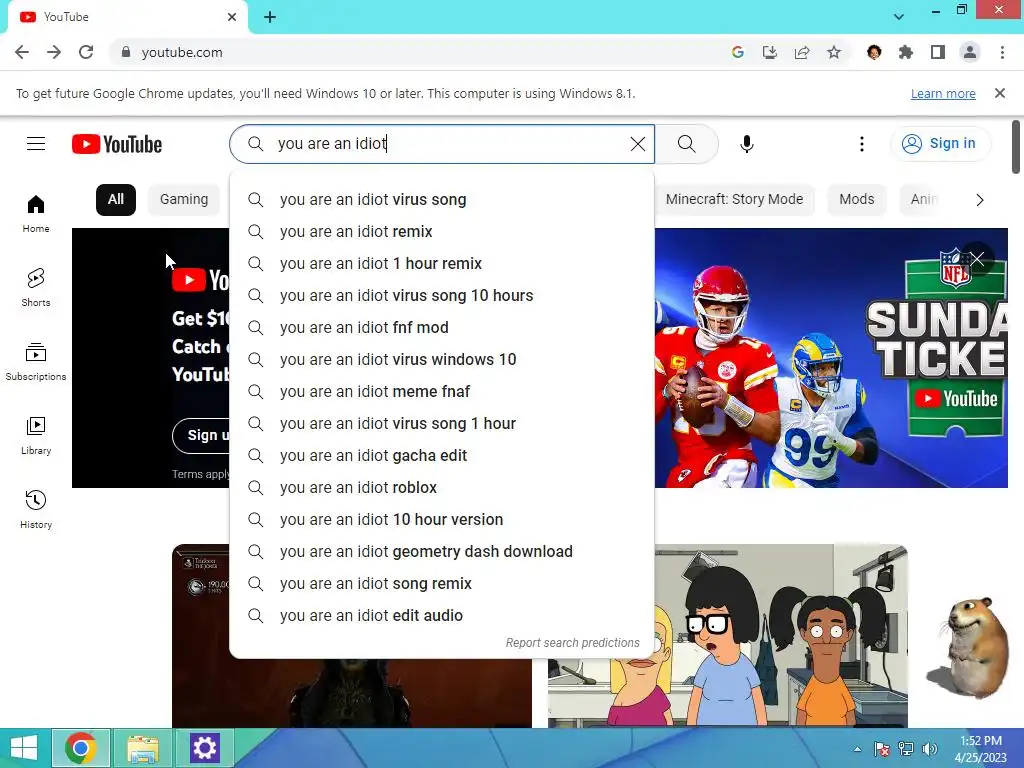Bookmark this tab with the star

(834, 52)
